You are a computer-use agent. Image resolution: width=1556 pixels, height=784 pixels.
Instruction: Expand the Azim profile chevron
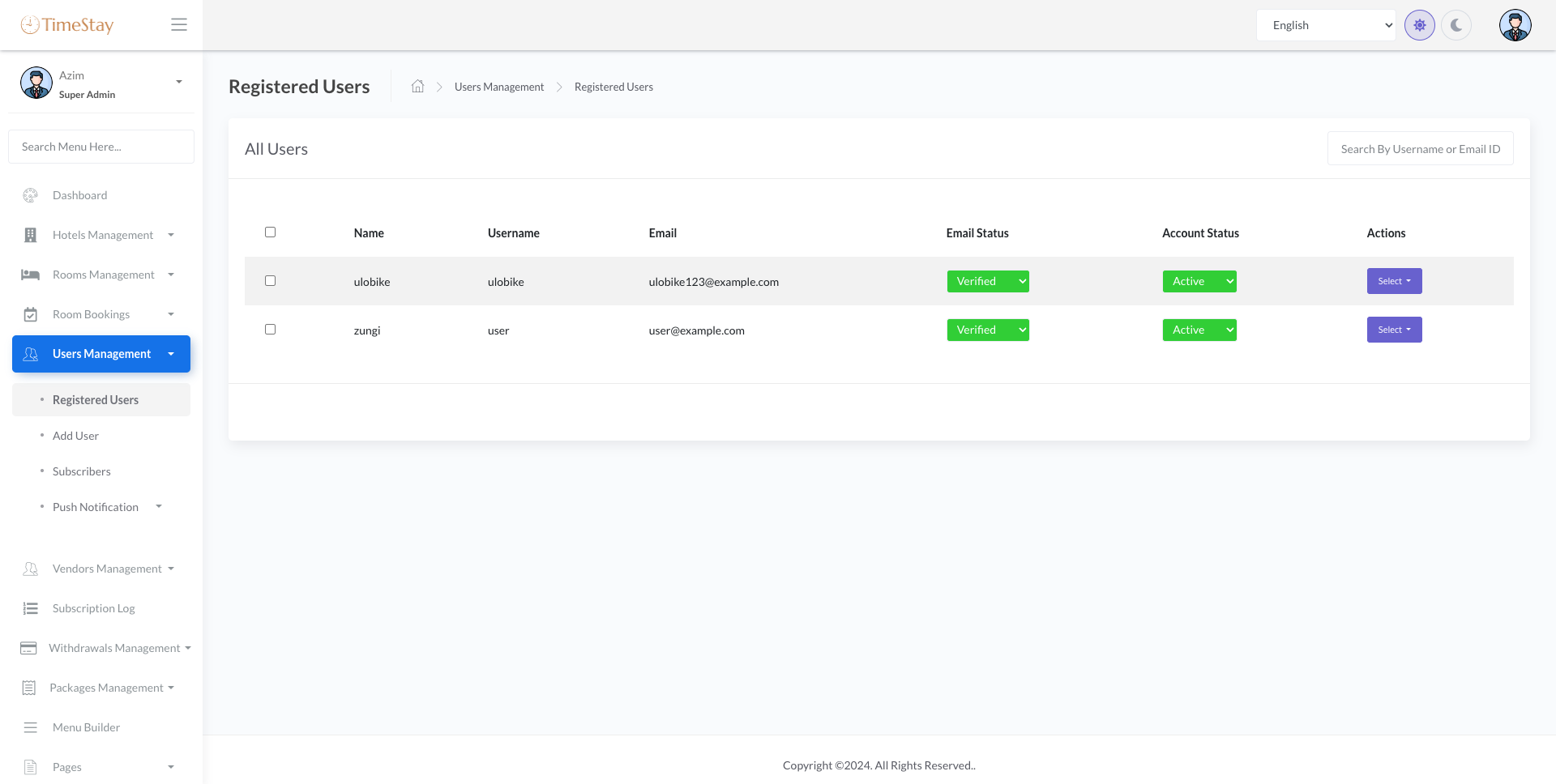pos(178,82)
